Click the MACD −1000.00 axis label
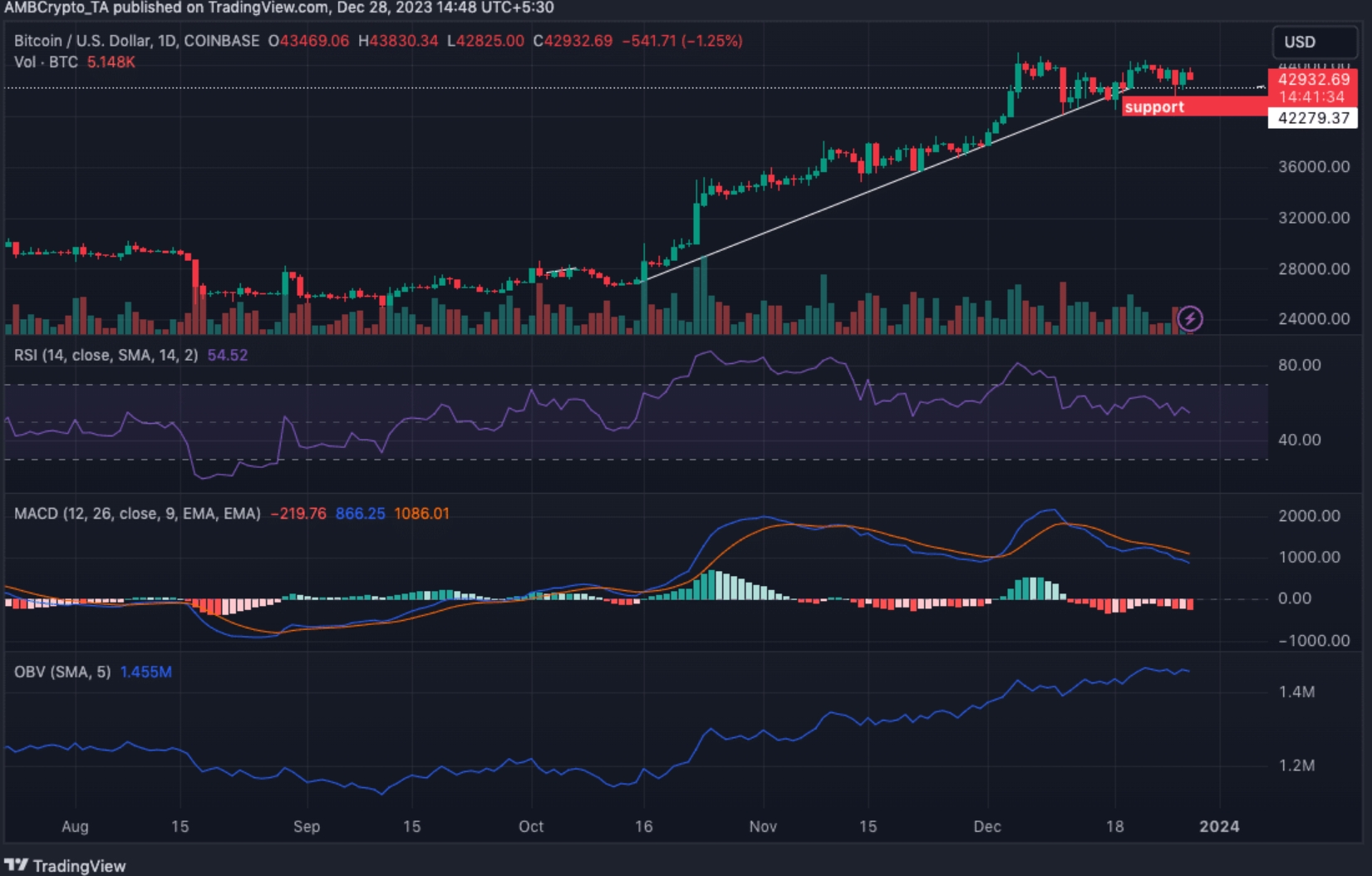Viewport: 1372px width, 876px height. pos(1314,641)
